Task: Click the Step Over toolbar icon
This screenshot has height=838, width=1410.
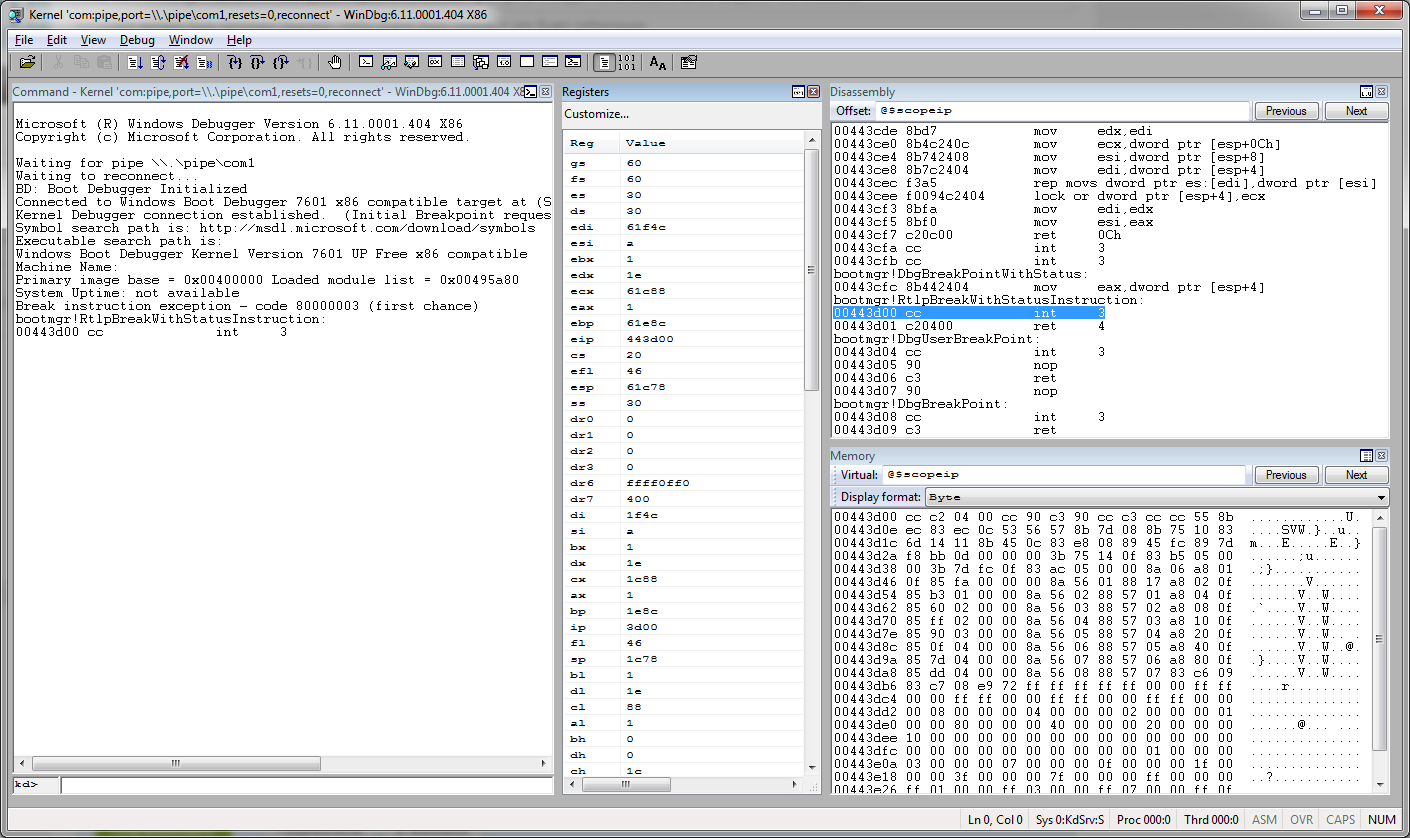Action: pos(258,62)
